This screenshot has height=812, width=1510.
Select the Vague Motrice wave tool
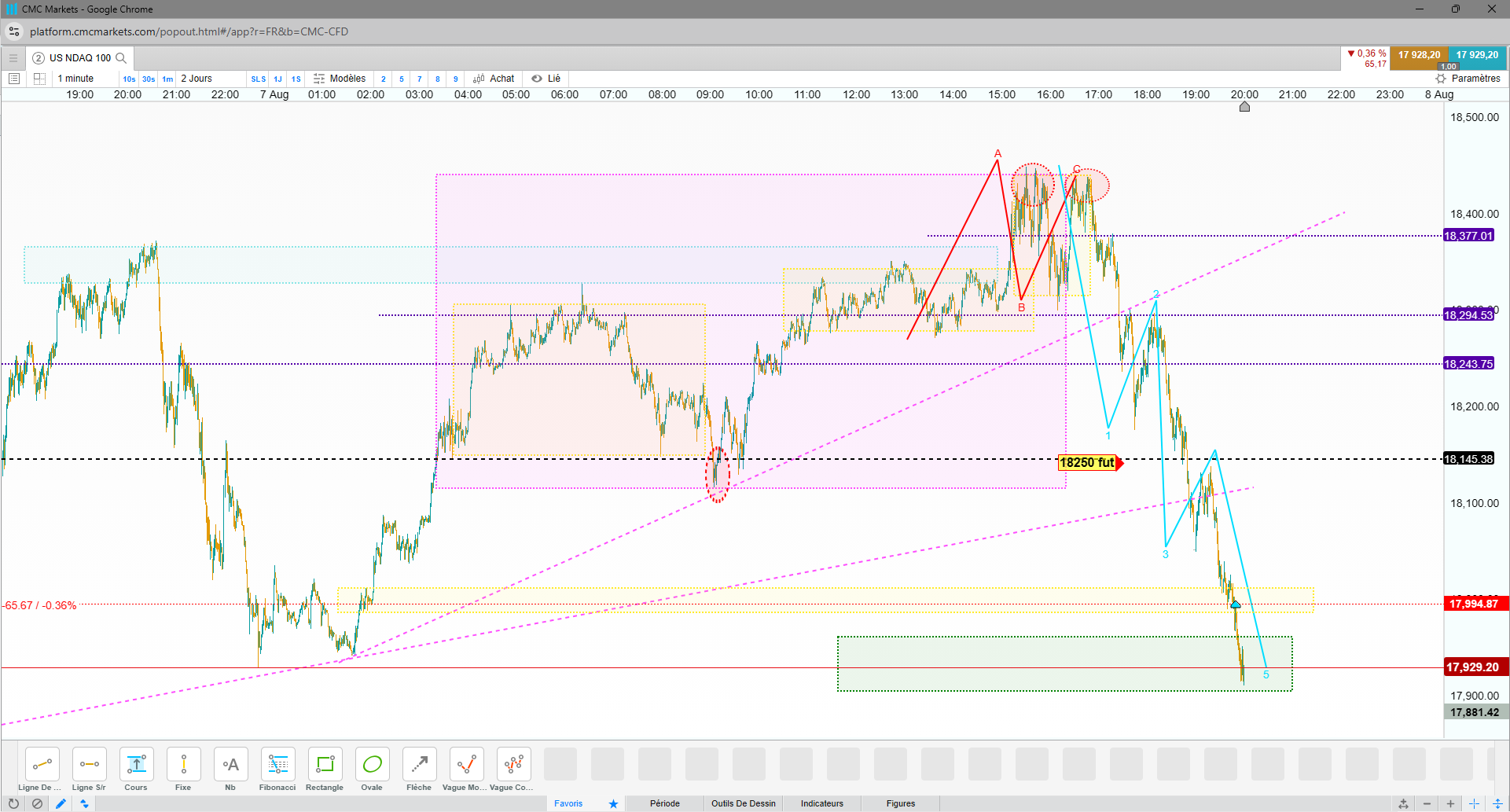pos(467,764)
